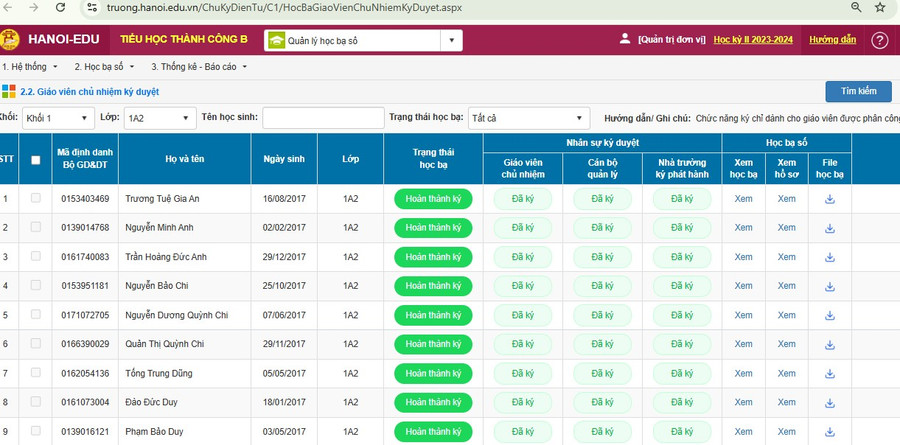The image size is (900, 445).
Task: Click the help question mark icon
Action: coord(879,40)
